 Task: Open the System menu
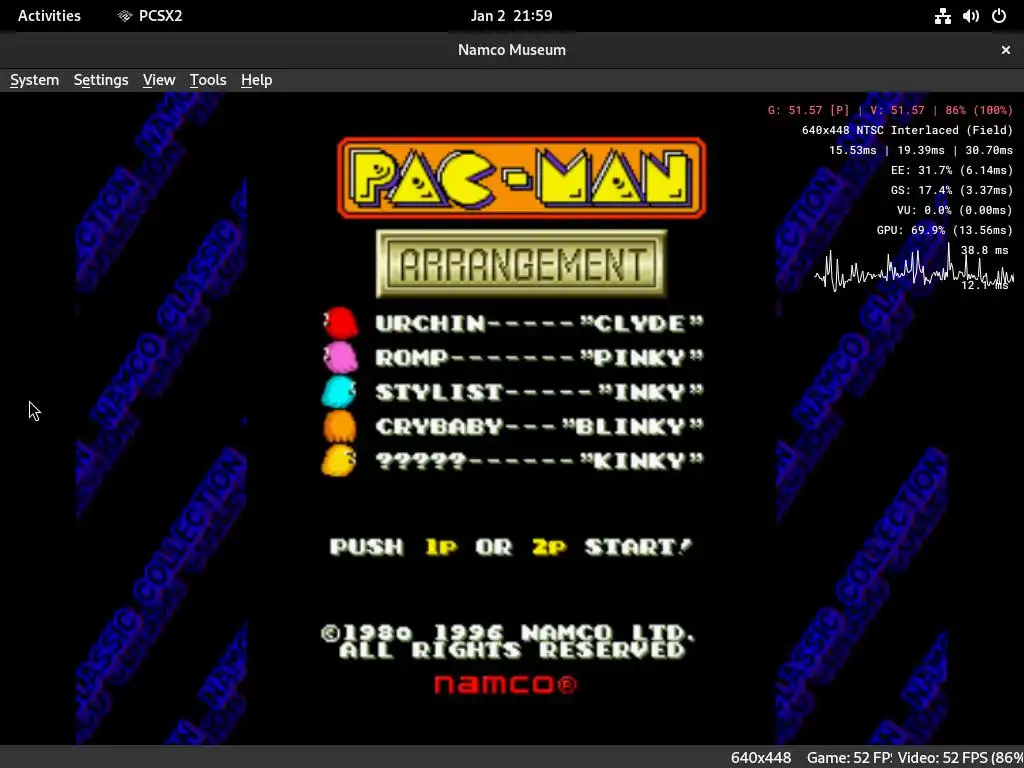[x=35, y=80]
